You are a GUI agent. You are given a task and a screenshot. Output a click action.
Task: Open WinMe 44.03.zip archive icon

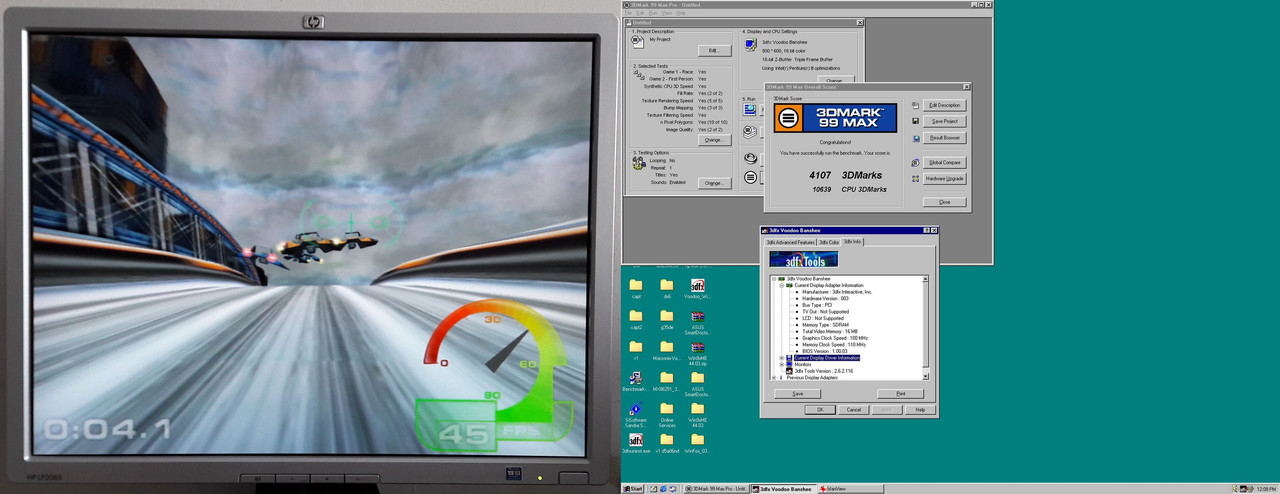698,348
